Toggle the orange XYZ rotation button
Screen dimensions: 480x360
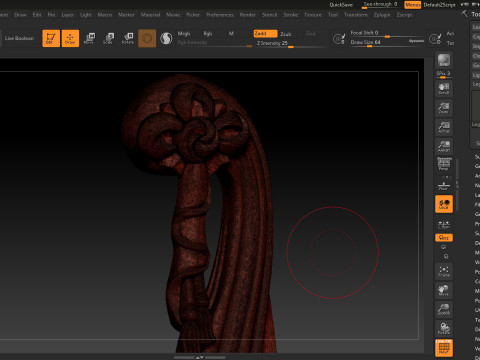pyautogui.click(x=444, y=238)
